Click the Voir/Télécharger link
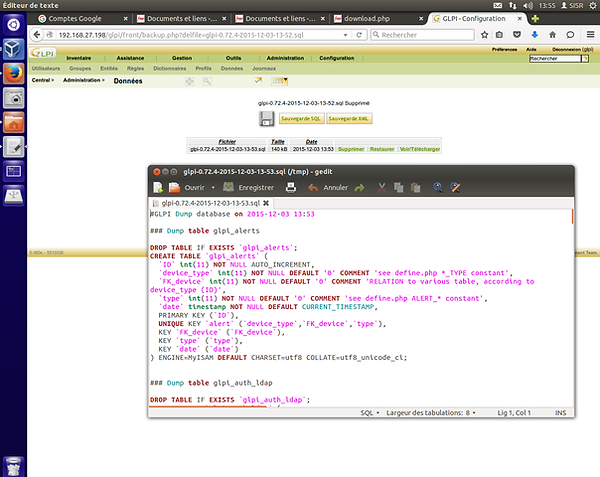Image resolution: width=600 pixels, height=477 pixels. pyautogui.click(x=420, y=149)
